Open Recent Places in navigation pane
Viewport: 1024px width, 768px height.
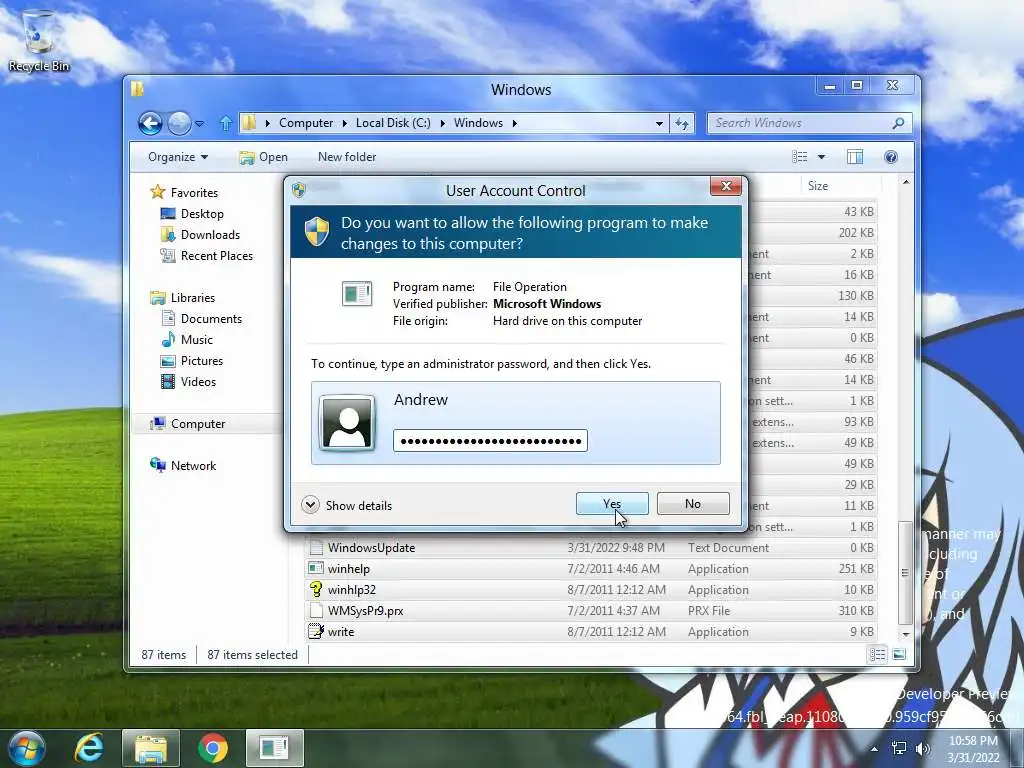[x=206, y=255]
